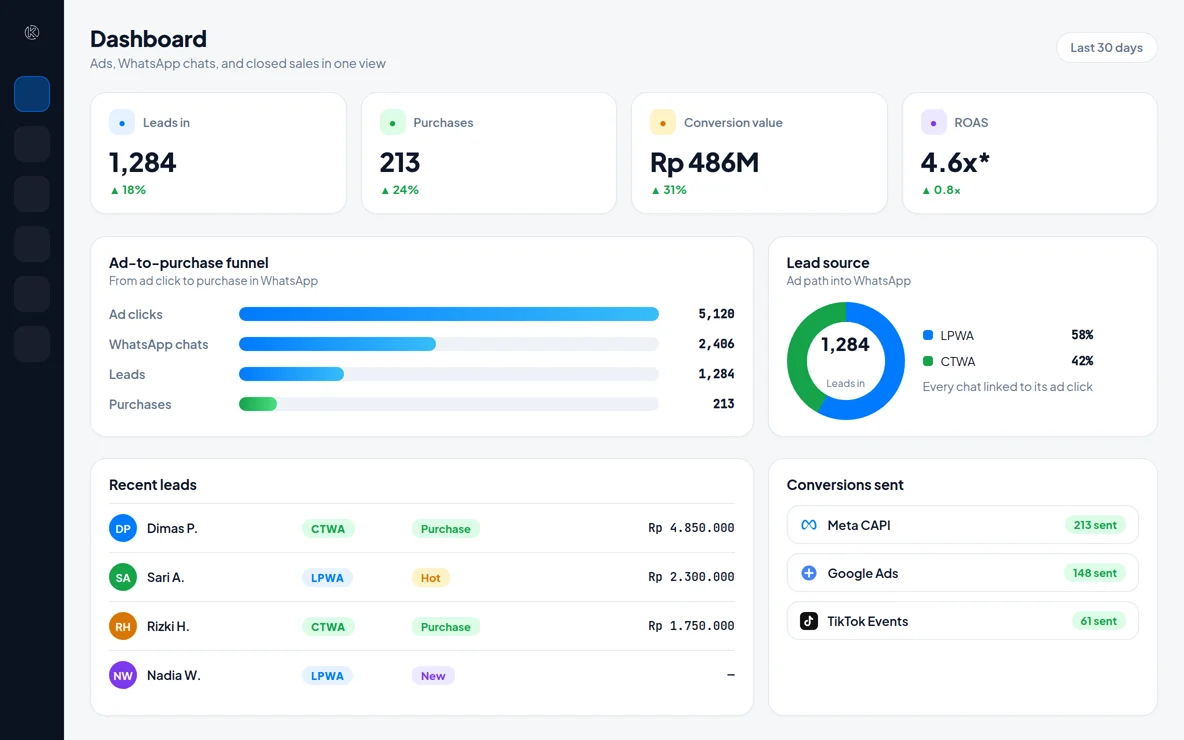Select the highlighted blue sidebar item
Viewport: 1184px width, 740px height.
pyautogui.click(x=32, y=94)
